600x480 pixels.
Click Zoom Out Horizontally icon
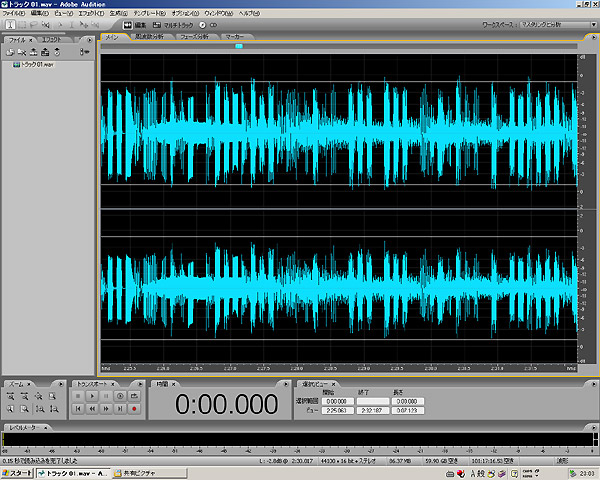24,396
